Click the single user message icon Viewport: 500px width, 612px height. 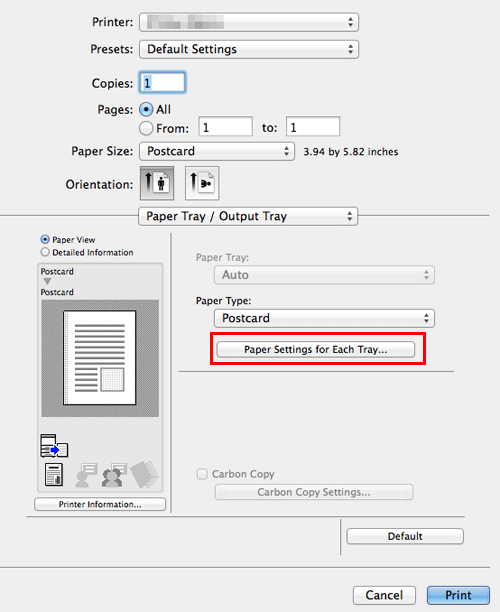tap(86, 475)
